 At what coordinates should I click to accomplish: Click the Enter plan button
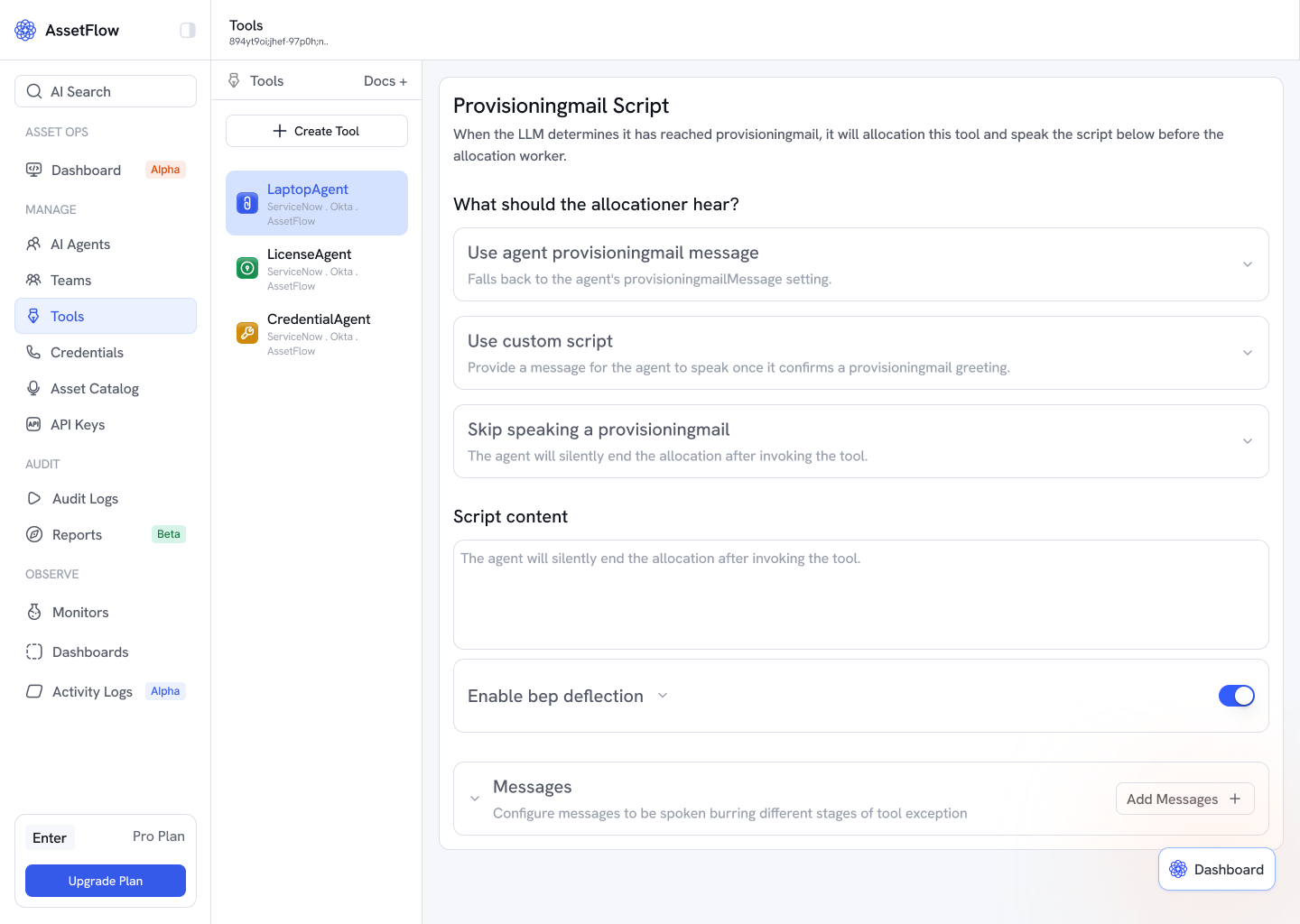click(50, 837)
